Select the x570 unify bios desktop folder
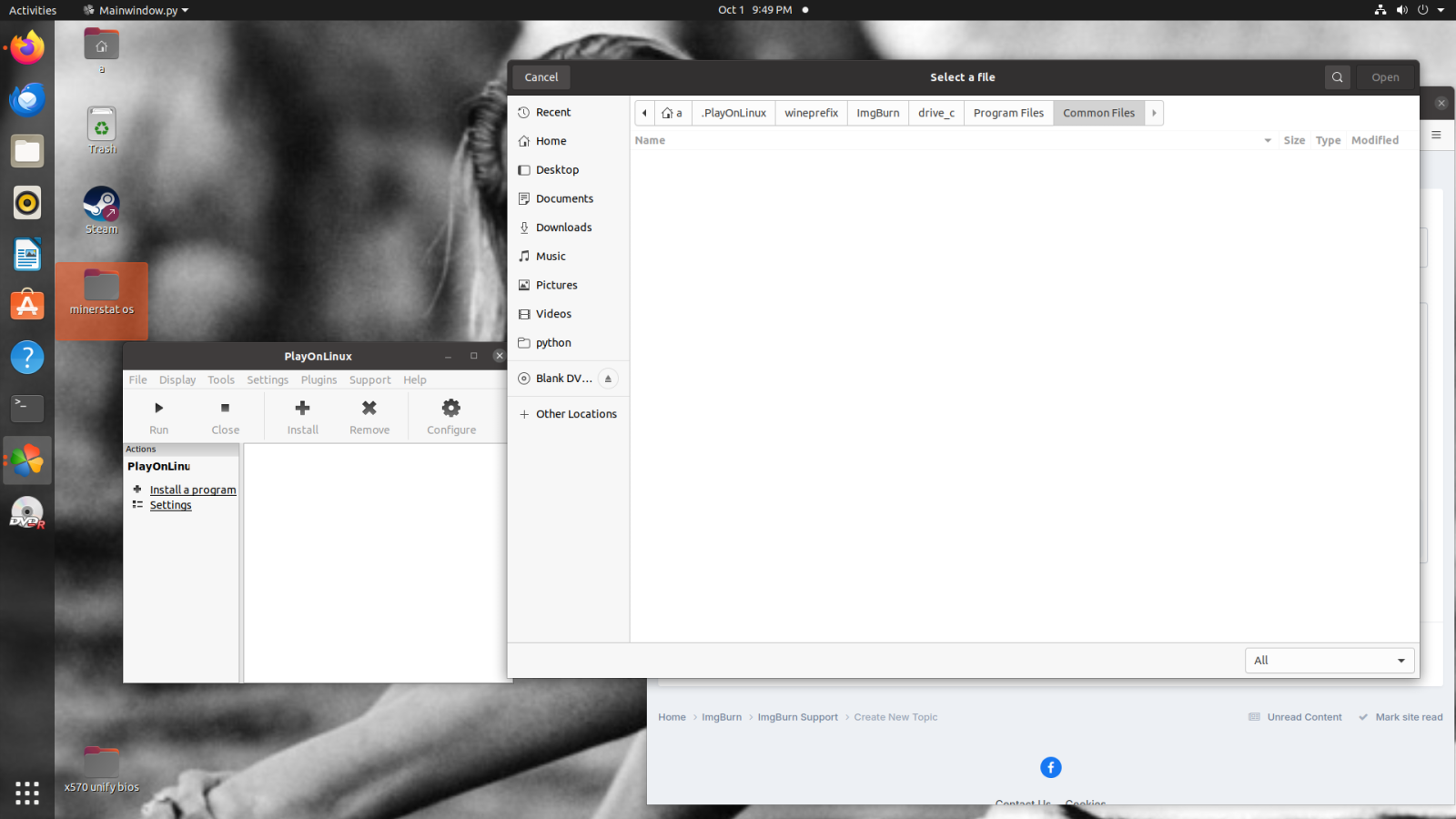 (102, 770)
